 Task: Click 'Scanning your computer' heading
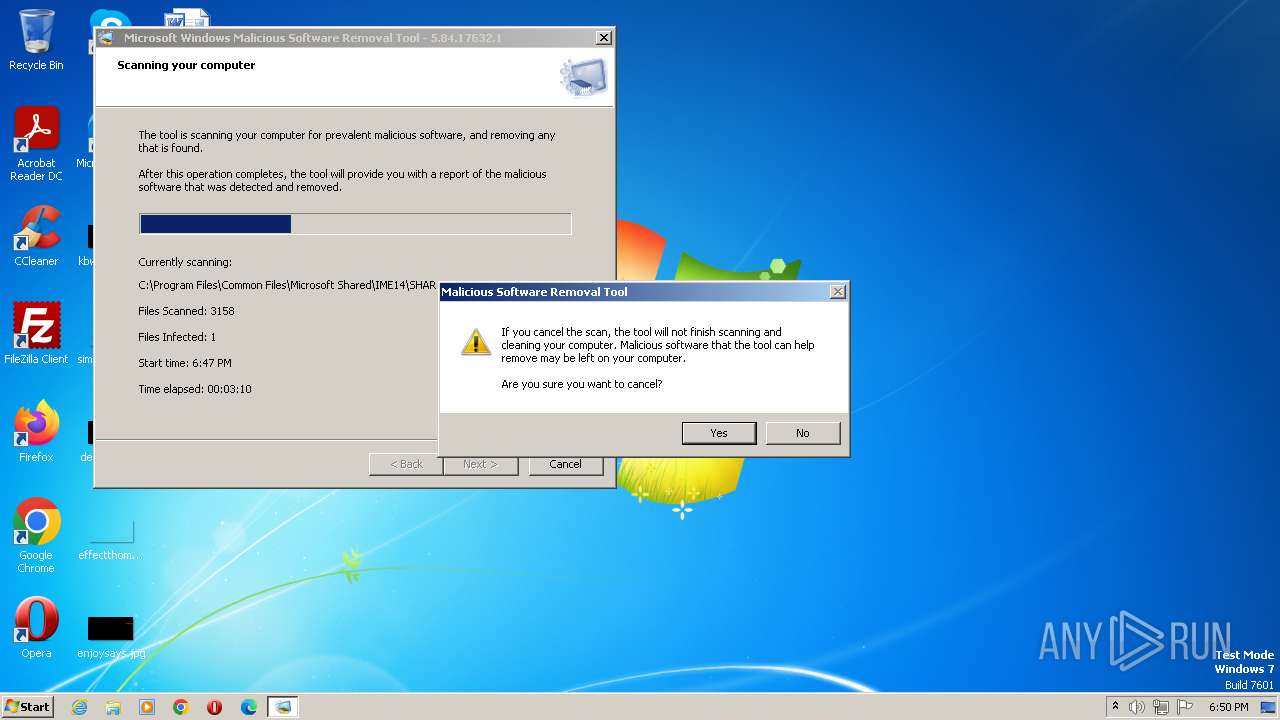point(186,65)
